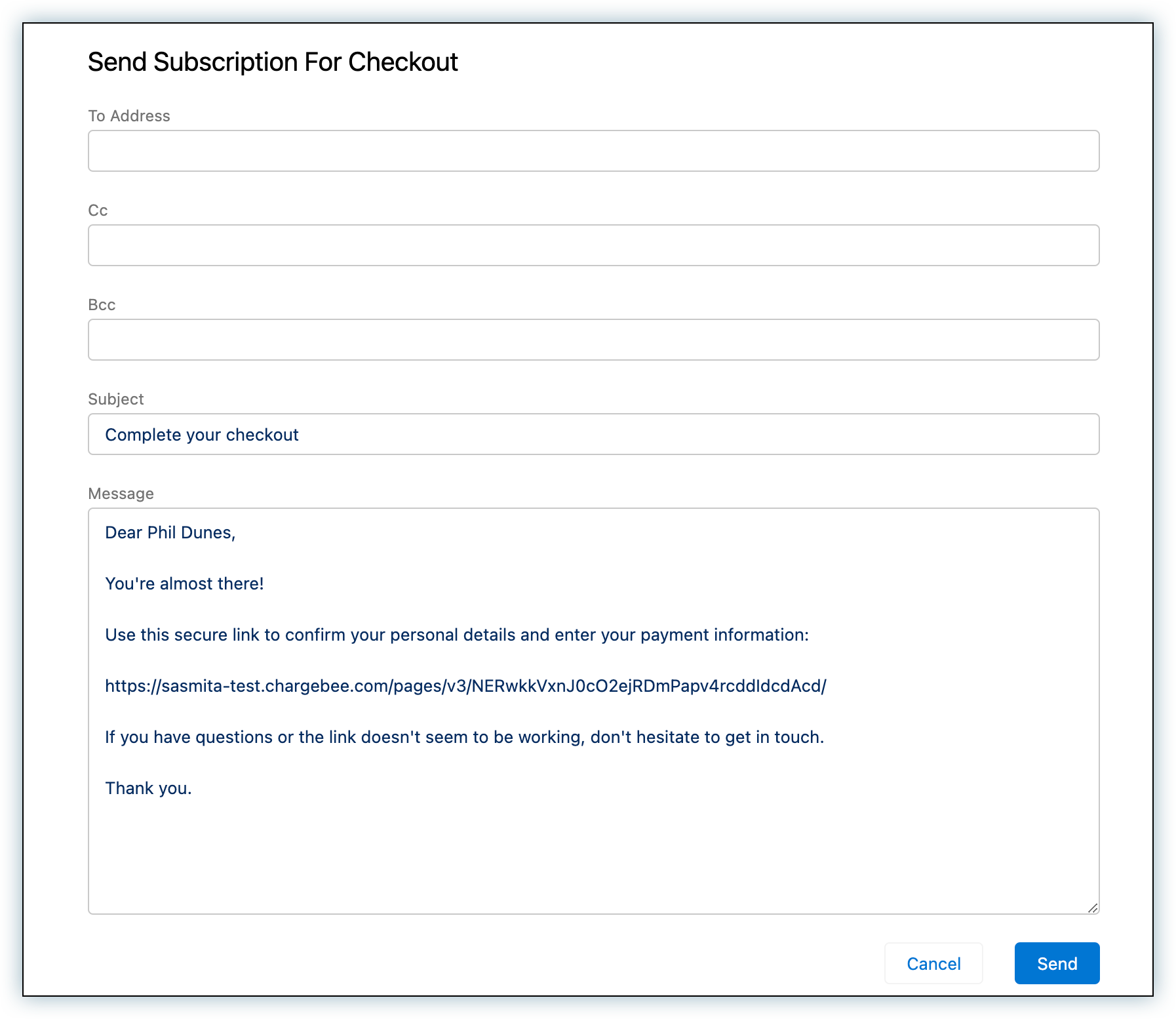Select the Bcc input box
Viewport: 1176px width, 1019px height.
pyautogui.click(x=593, y=340)
